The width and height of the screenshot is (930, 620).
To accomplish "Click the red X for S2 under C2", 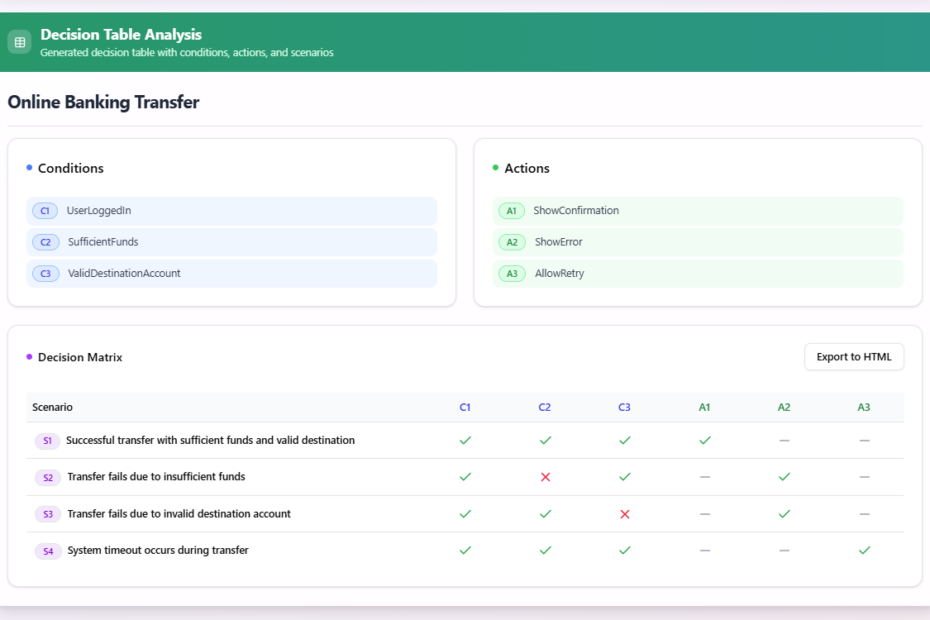I will [x=545, y=477].
